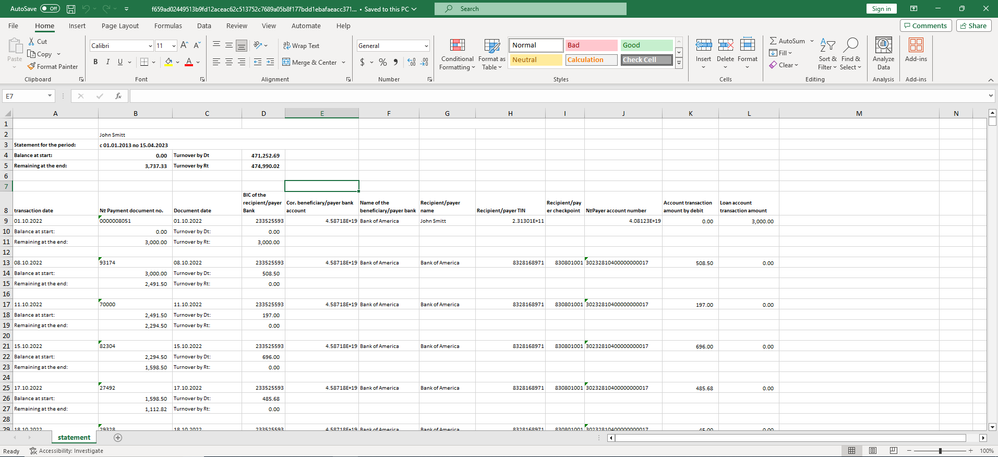Click the AutoSum icon
The height and width of the screenshot is (457, 998).
coord(774,40)
